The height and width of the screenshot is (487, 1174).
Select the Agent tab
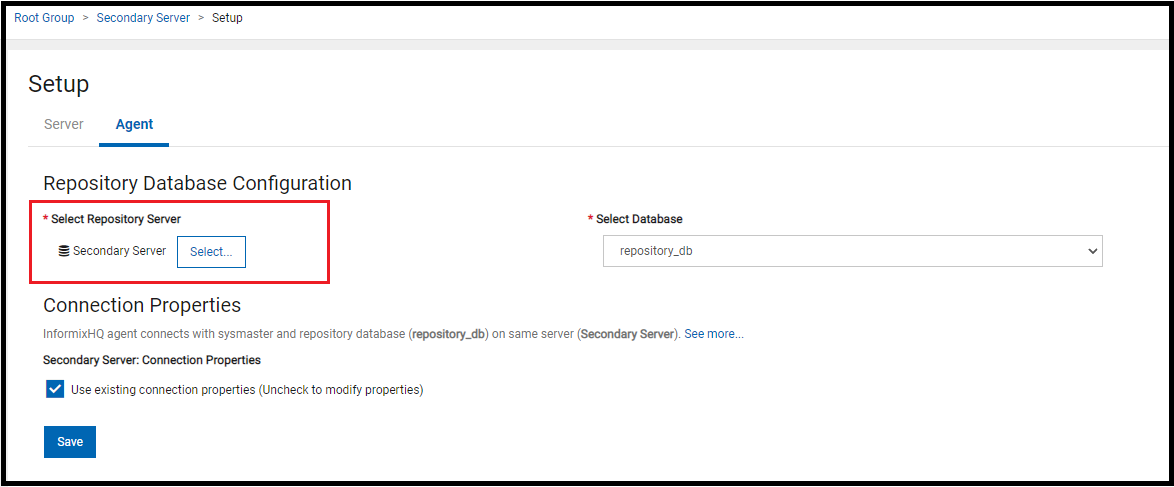pyautogui.click(x=134, y=124)
